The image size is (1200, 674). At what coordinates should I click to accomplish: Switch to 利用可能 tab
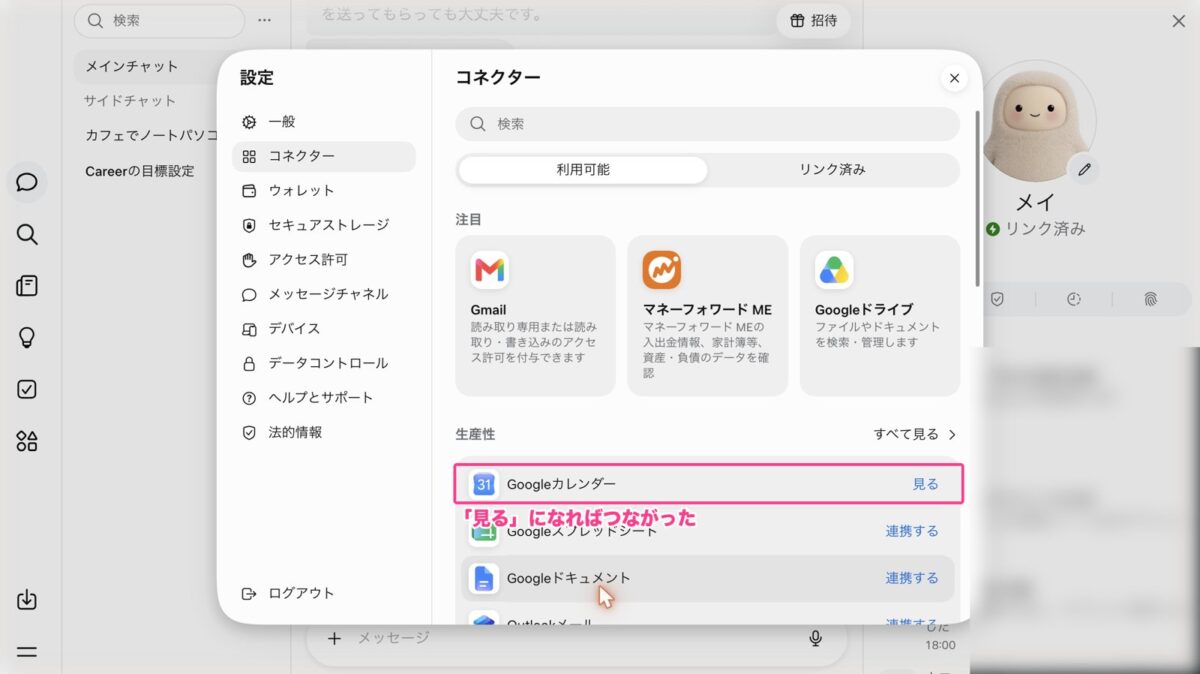coord(583,170)
